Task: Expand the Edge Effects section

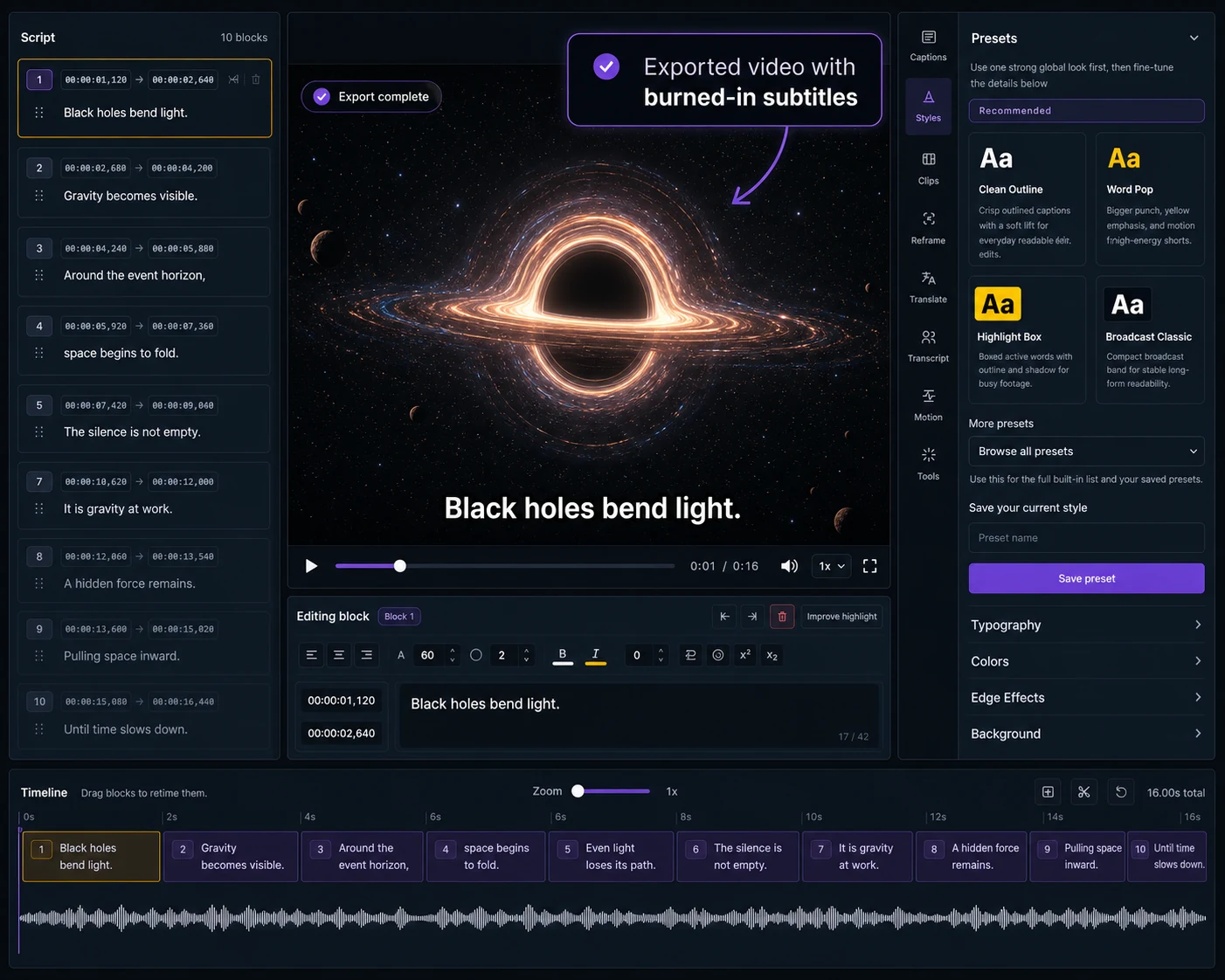Action: 1086,698
